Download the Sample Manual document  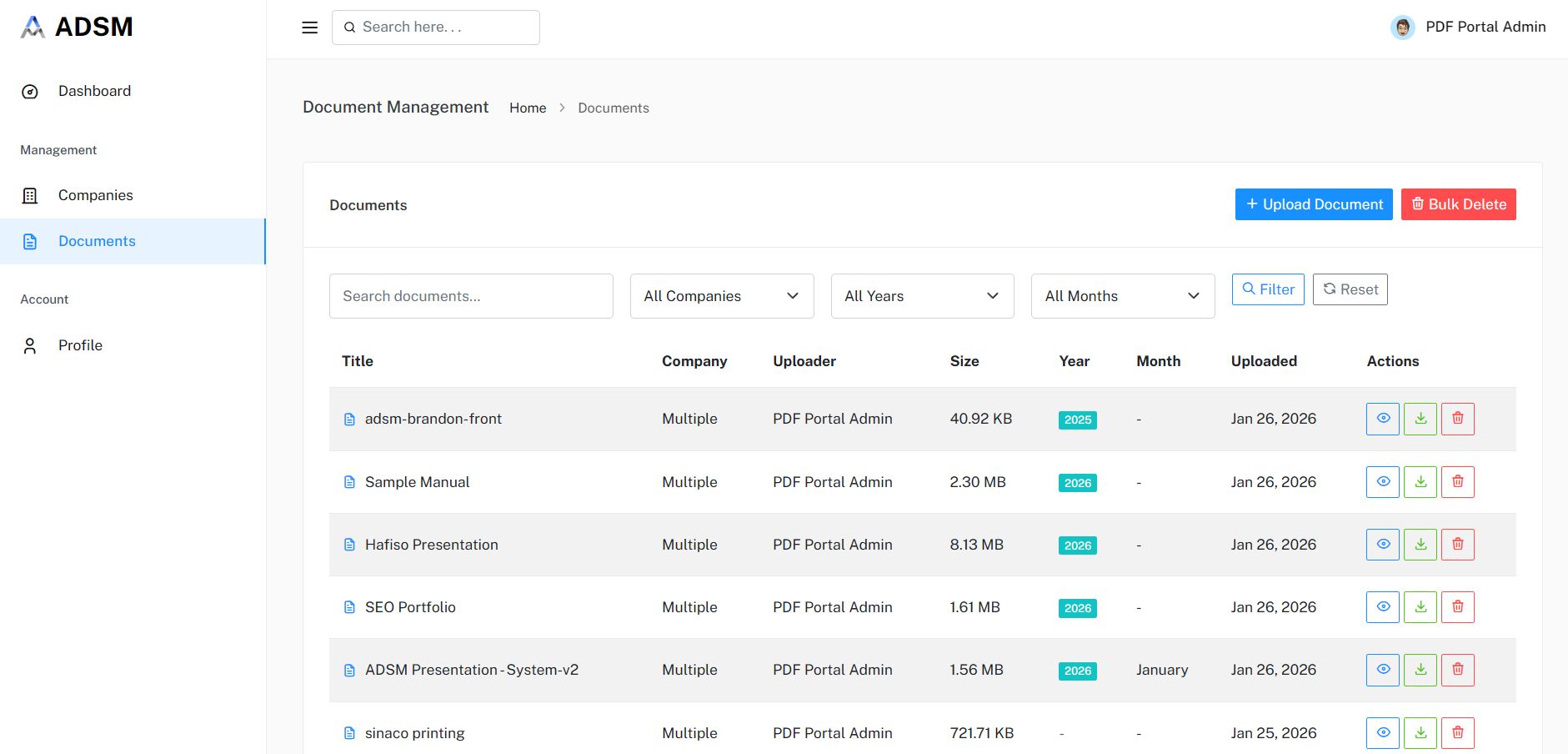[1420, 482]
